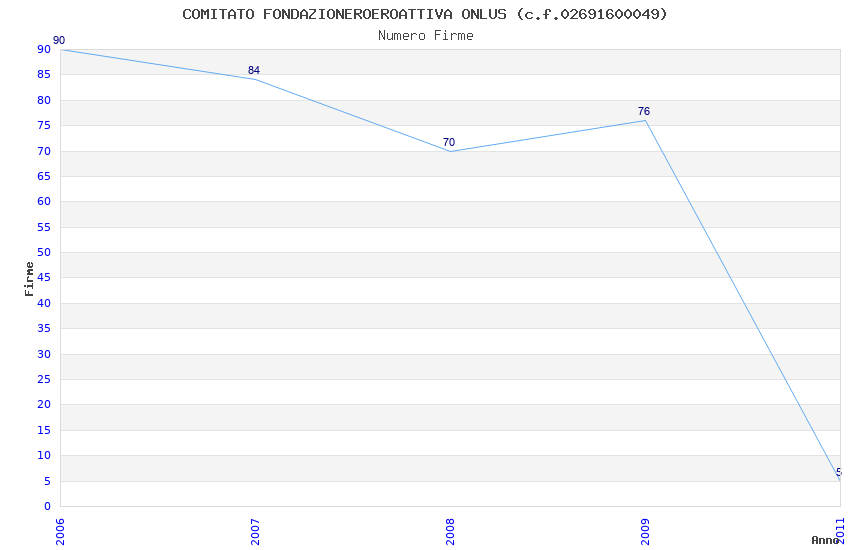Click data point label 70 for 2008
The image size is (850, 550).
[x=449, y=142]
